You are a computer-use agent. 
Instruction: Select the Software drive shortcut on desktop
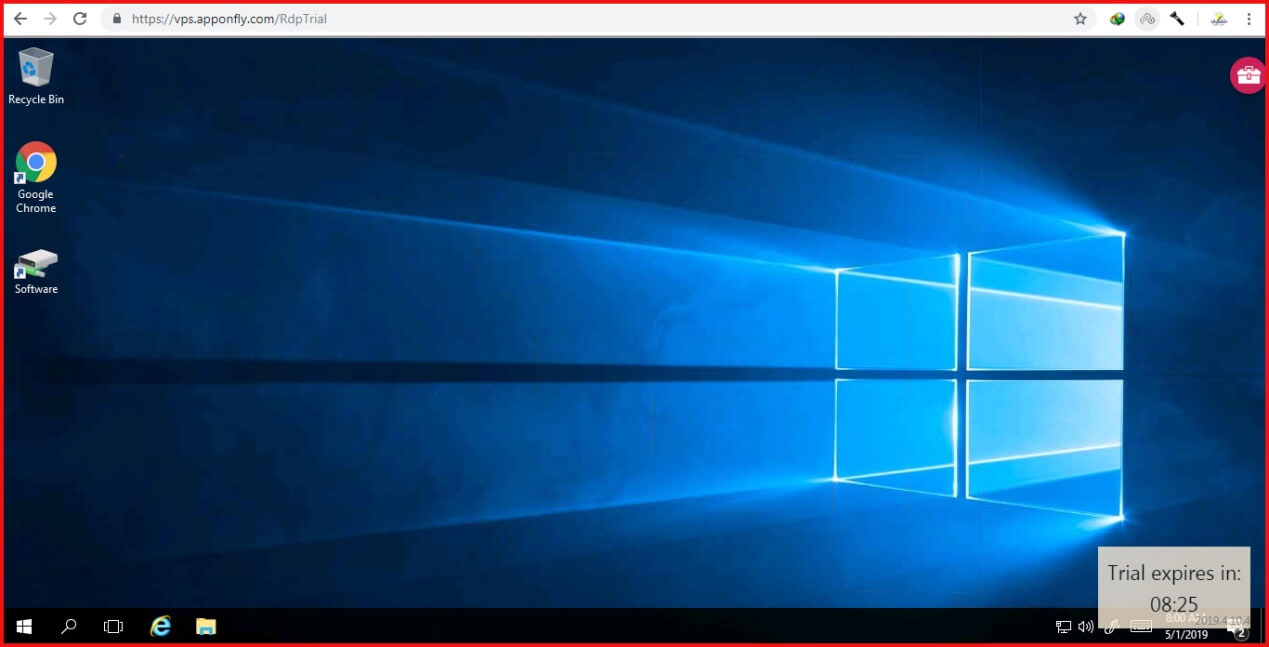coord(36,272)
